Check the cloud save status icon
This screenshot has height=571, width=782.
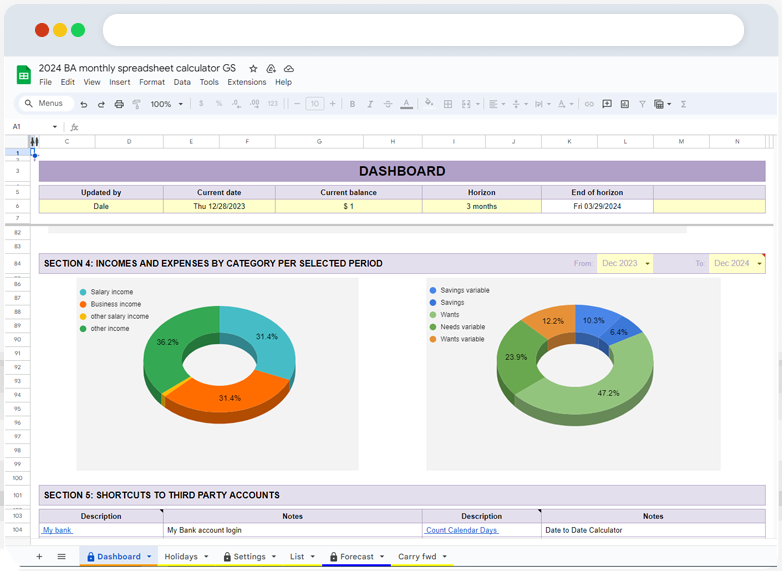(289, 68)
